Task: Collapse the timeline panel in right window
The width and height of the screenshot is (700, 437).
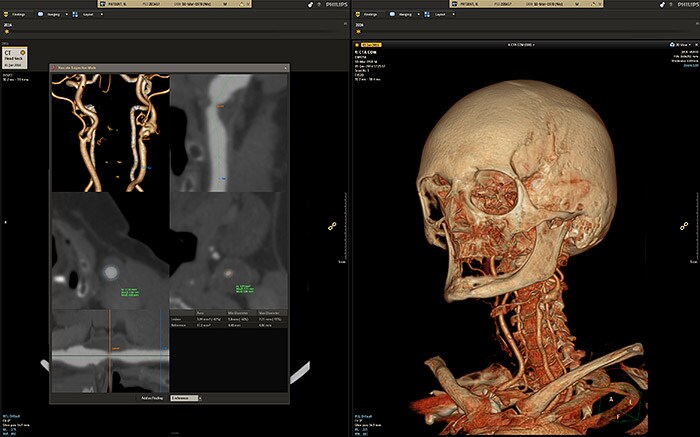Action: [x=697, y=24]
